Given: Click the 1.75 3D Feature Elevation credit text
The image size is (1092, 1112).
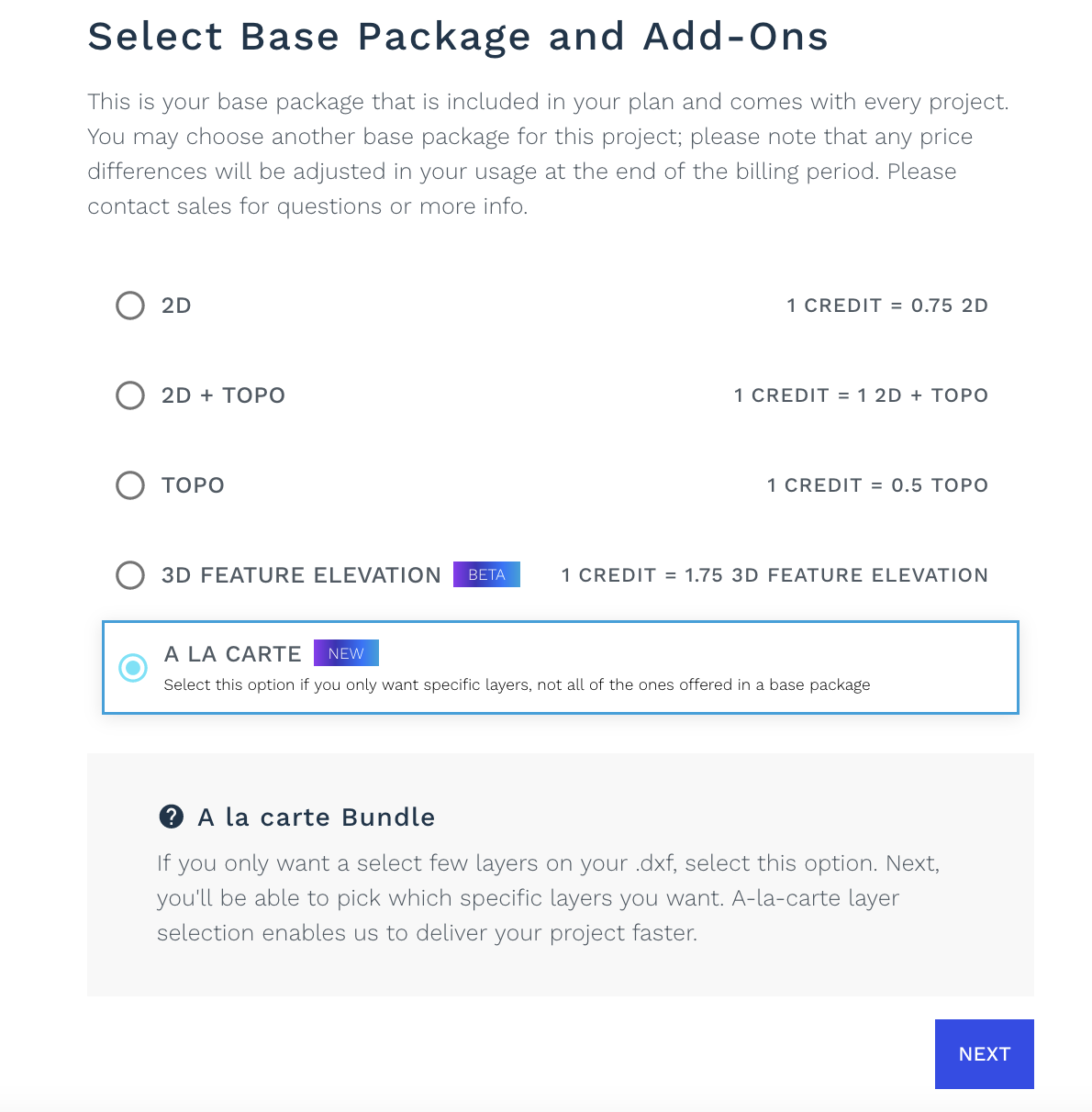Looking at the screenshot, I should tap(774, 575).
